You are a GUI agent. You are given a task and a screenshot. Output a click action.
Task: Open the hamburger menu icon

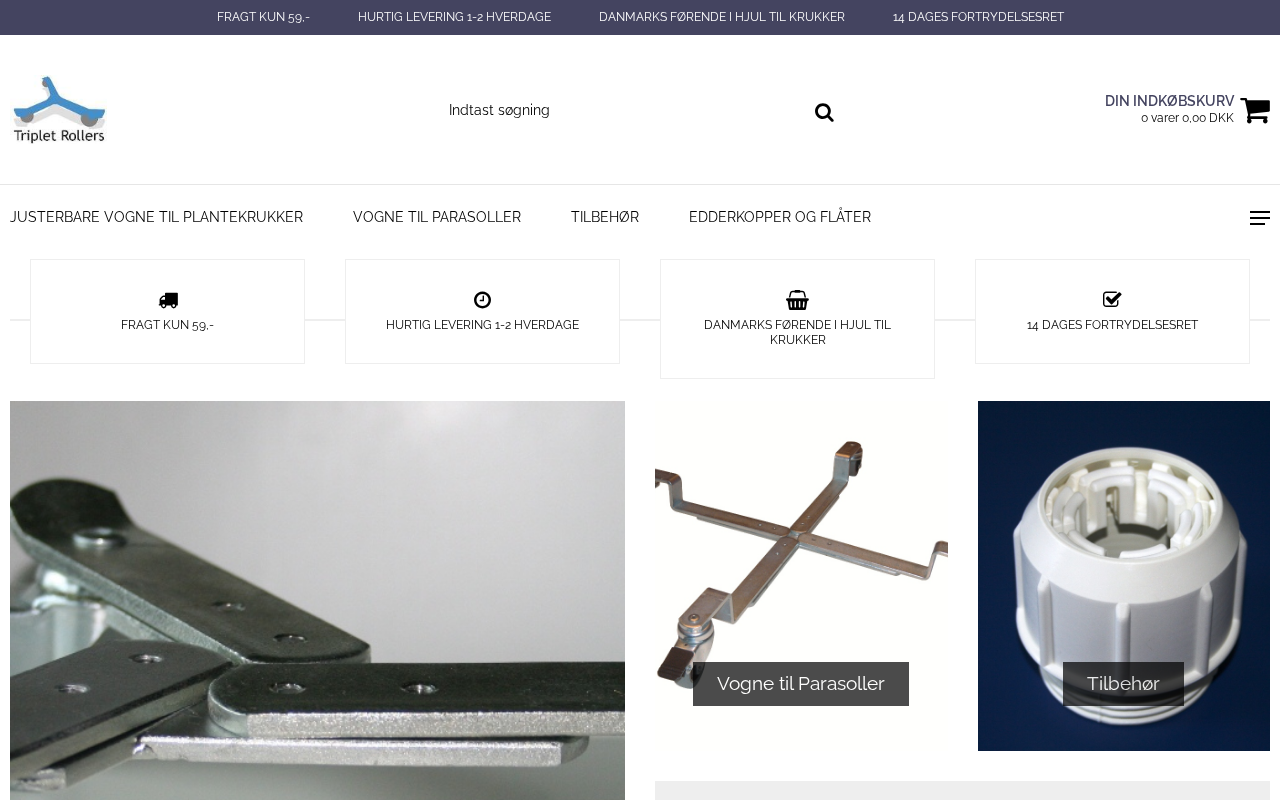click(1260, 218)
